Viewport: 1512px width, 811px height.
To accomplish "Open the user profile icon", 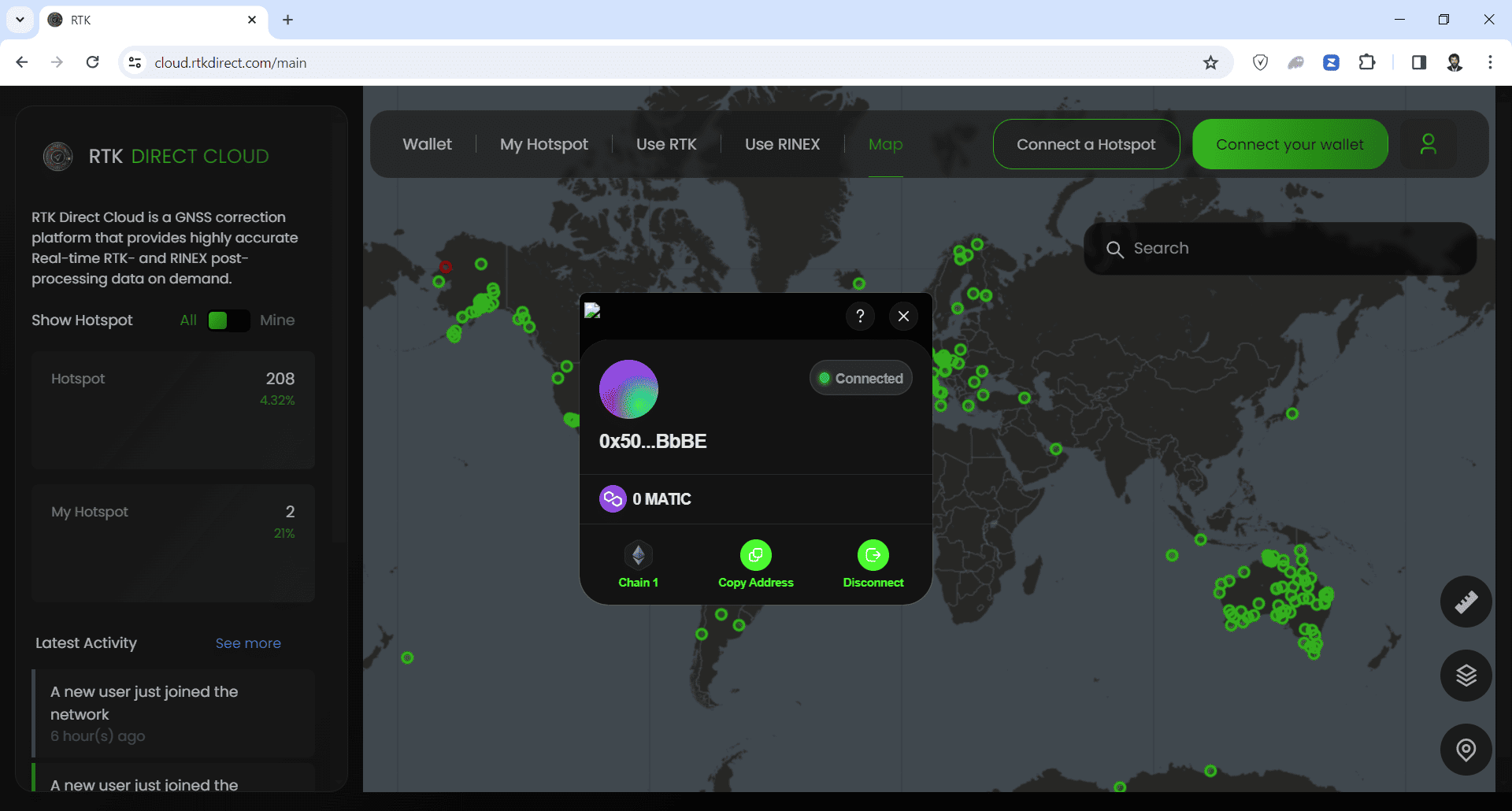I will tap(1429, 144).
